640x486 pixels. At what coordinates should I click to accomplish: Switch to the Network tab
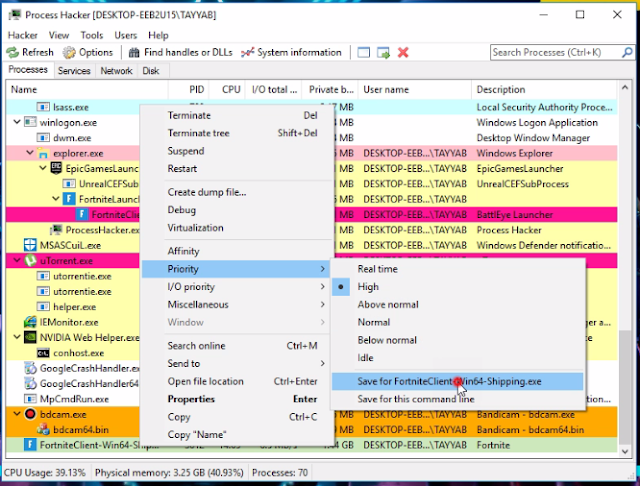(x=116, y=71)
